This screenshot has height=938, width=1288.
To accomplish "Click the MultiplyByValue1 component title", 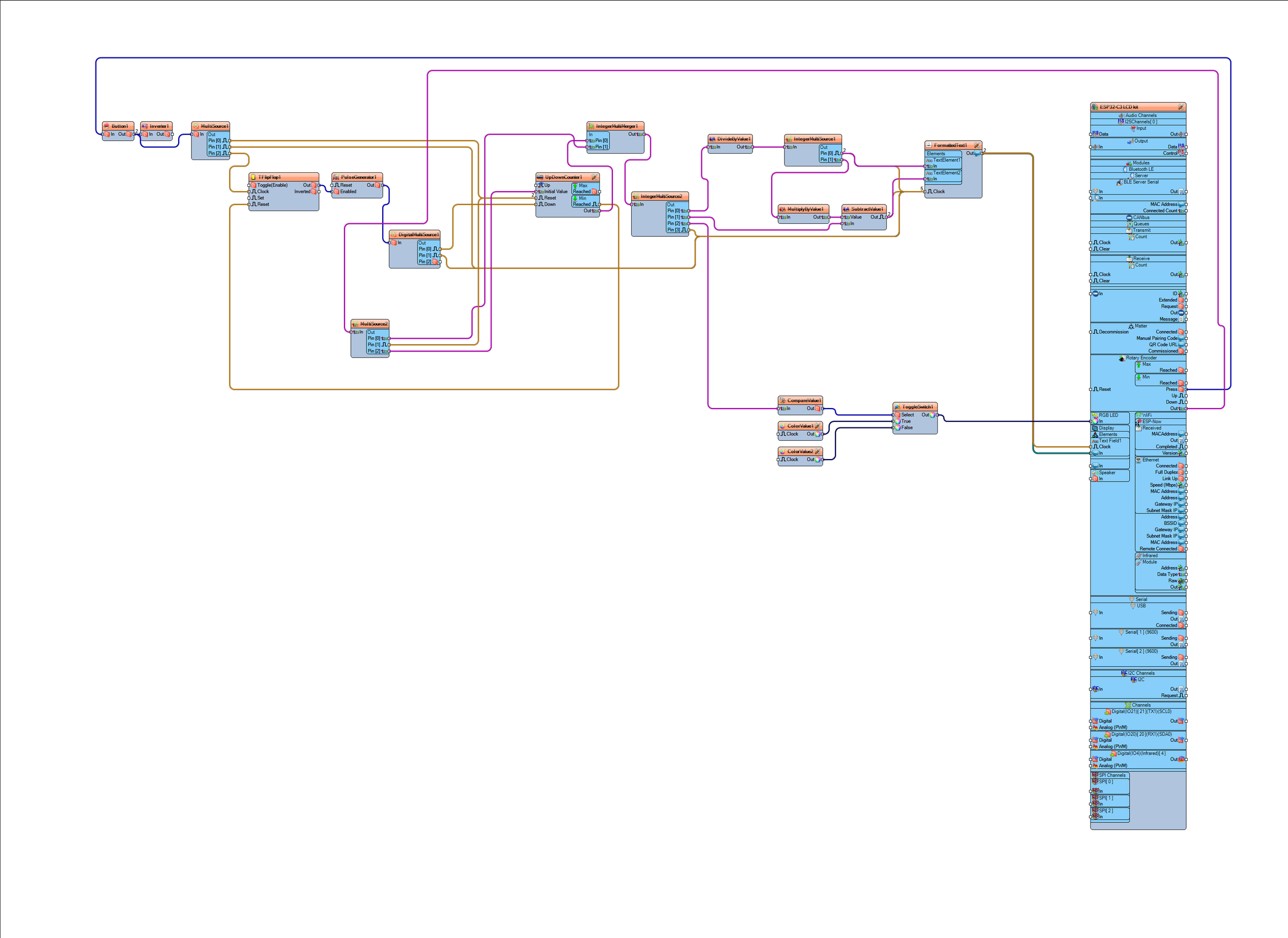I will tap(806, 209).
